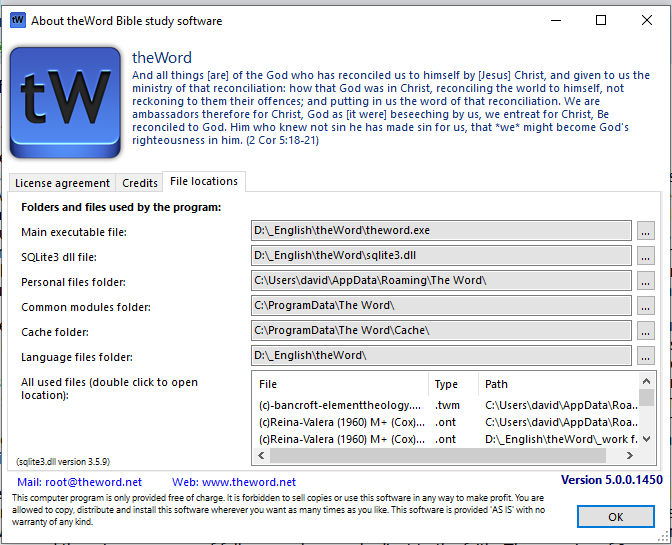Click the sqlite3.dll version 3.5.9 note
The height and width of the screenshot is (545, 672).
click(63, 462)
